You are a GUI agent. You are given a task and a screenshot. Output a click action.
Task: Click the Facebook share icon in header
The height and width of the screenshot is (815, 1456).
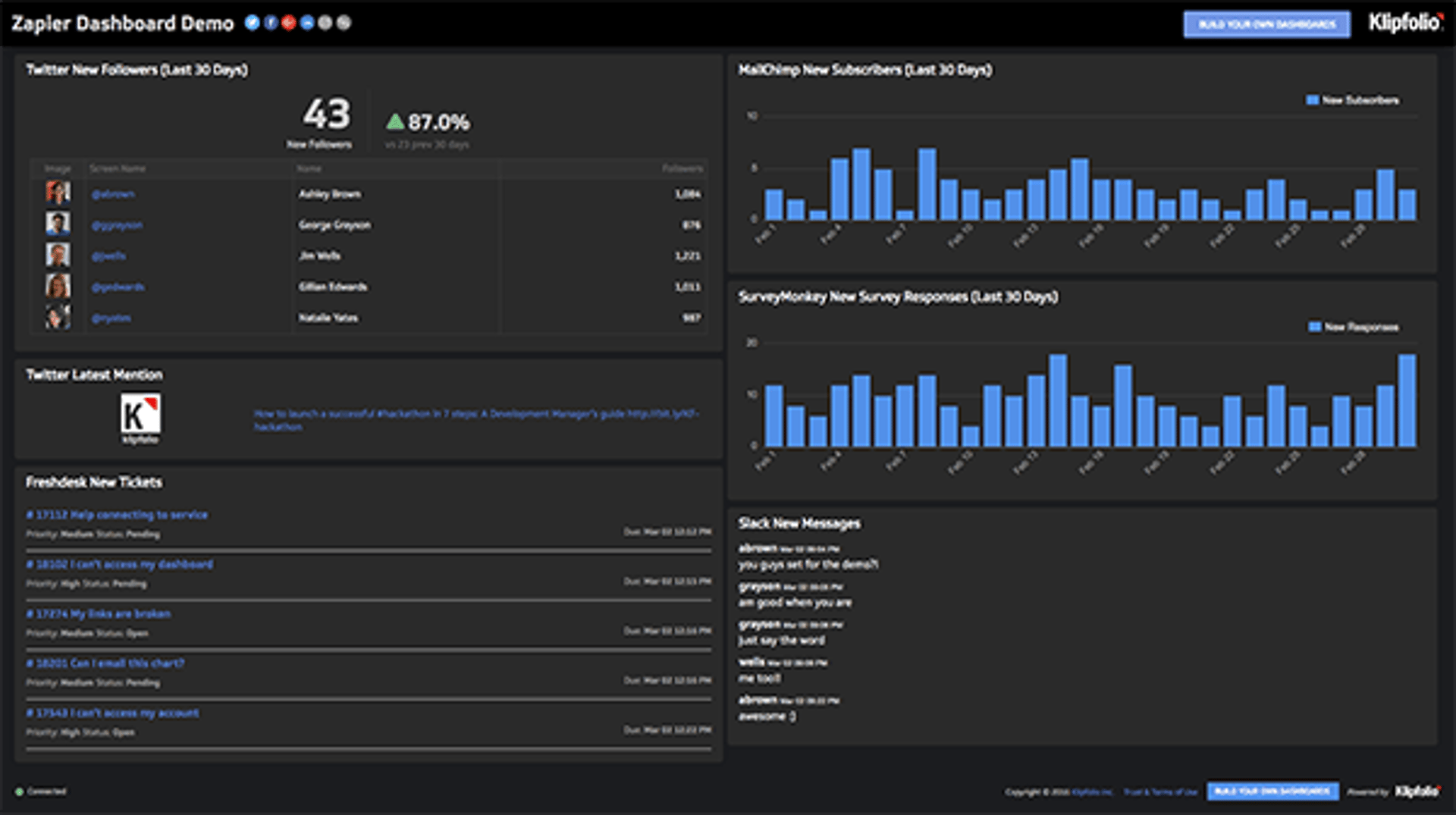pos(270,23)
